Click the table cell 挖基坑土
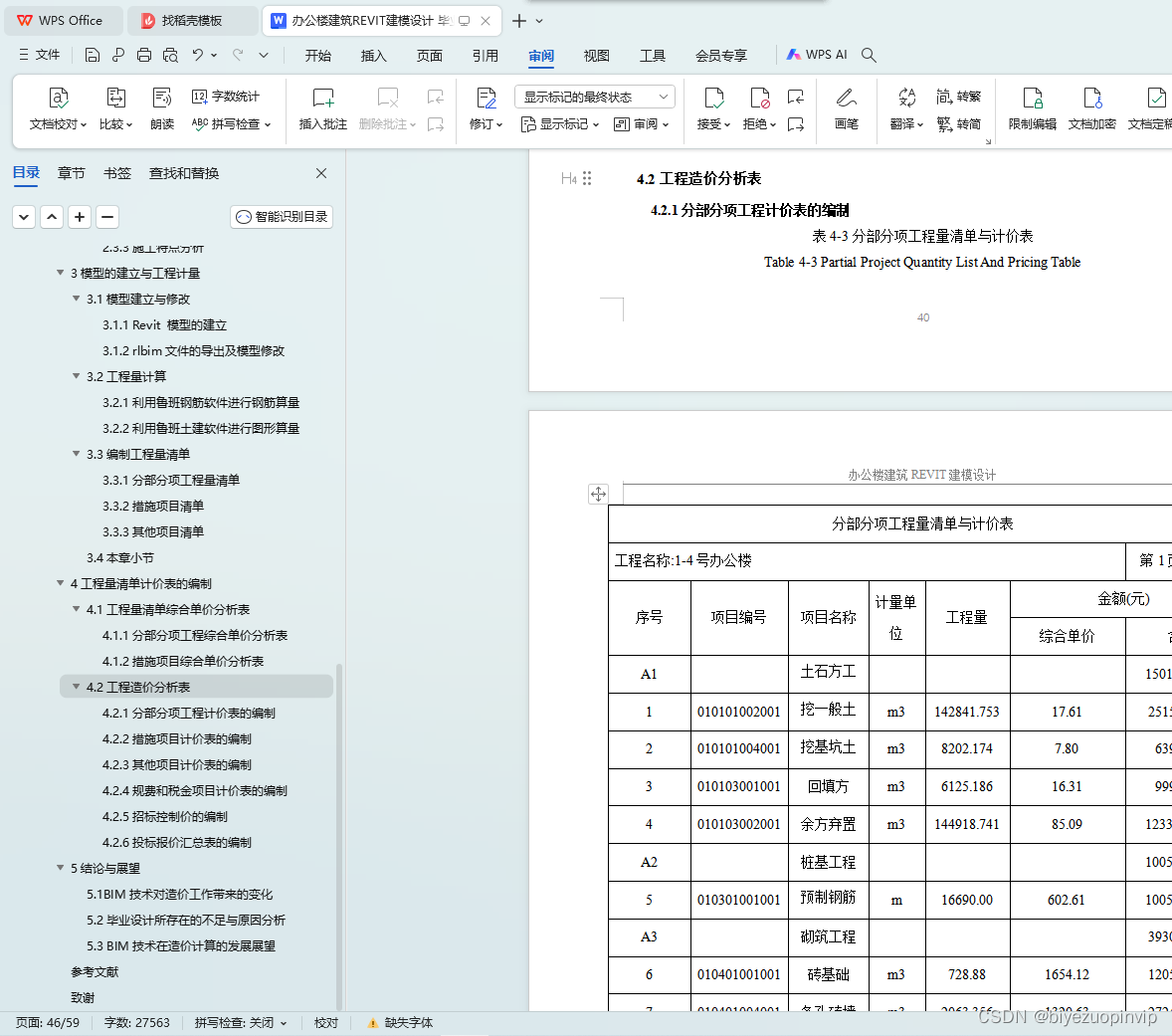The width and height of the screenshot is (1172, 1036). [828, 748]
